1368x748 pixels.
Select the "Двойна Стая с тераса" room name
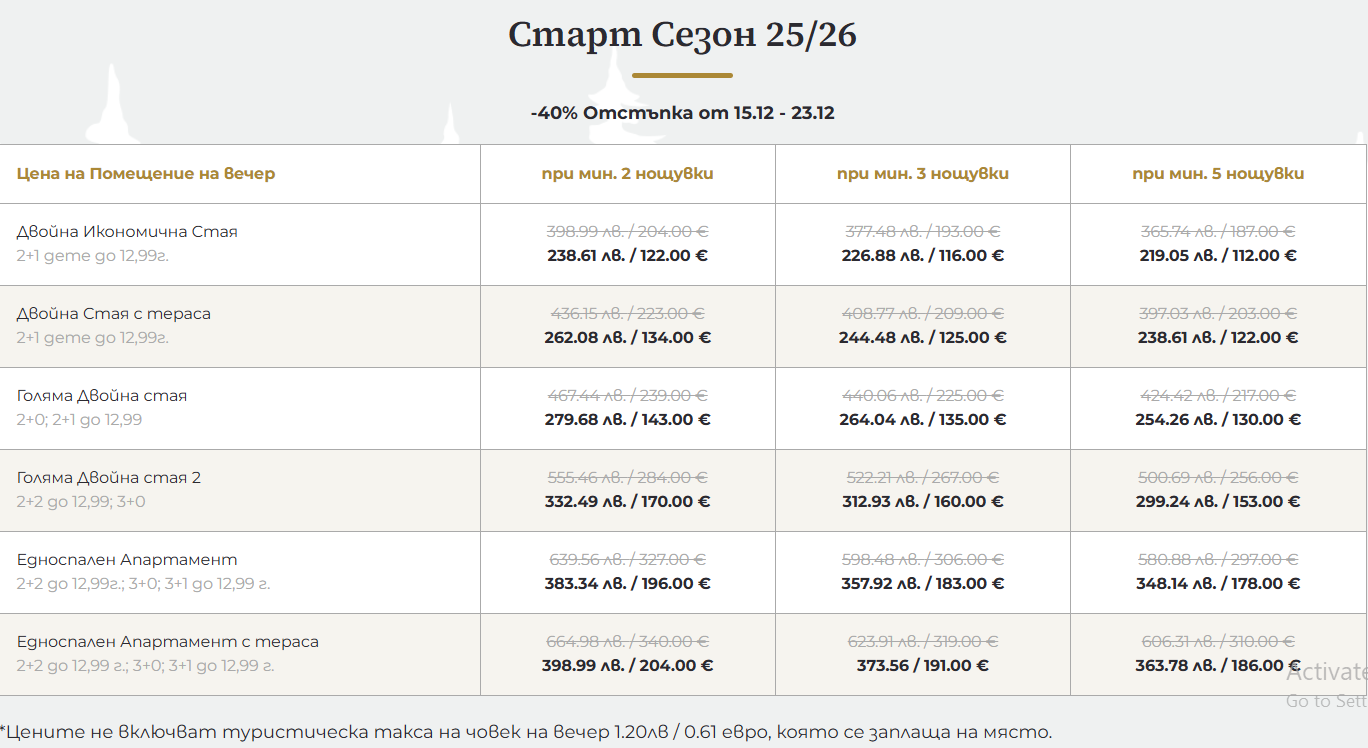tap(114, 314)
